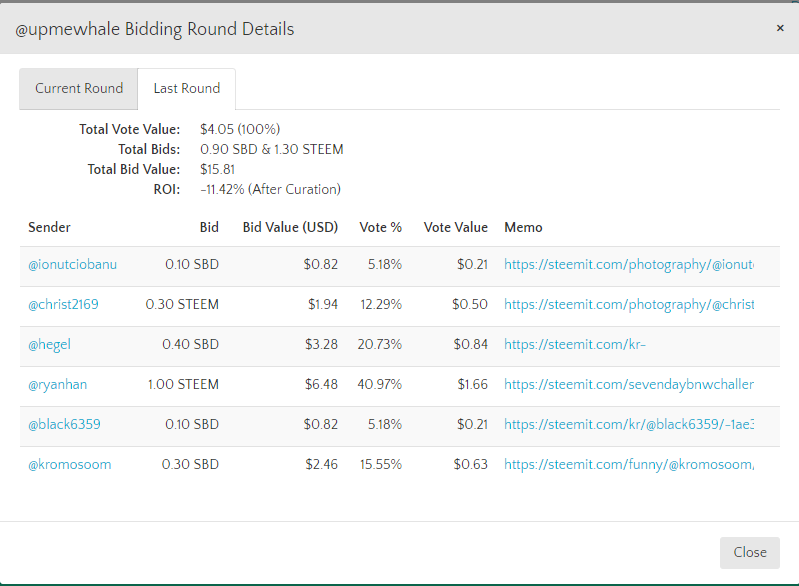This screenshot has width=799, height=586.
Task: Click the Vote % column header
Action: 381,227
